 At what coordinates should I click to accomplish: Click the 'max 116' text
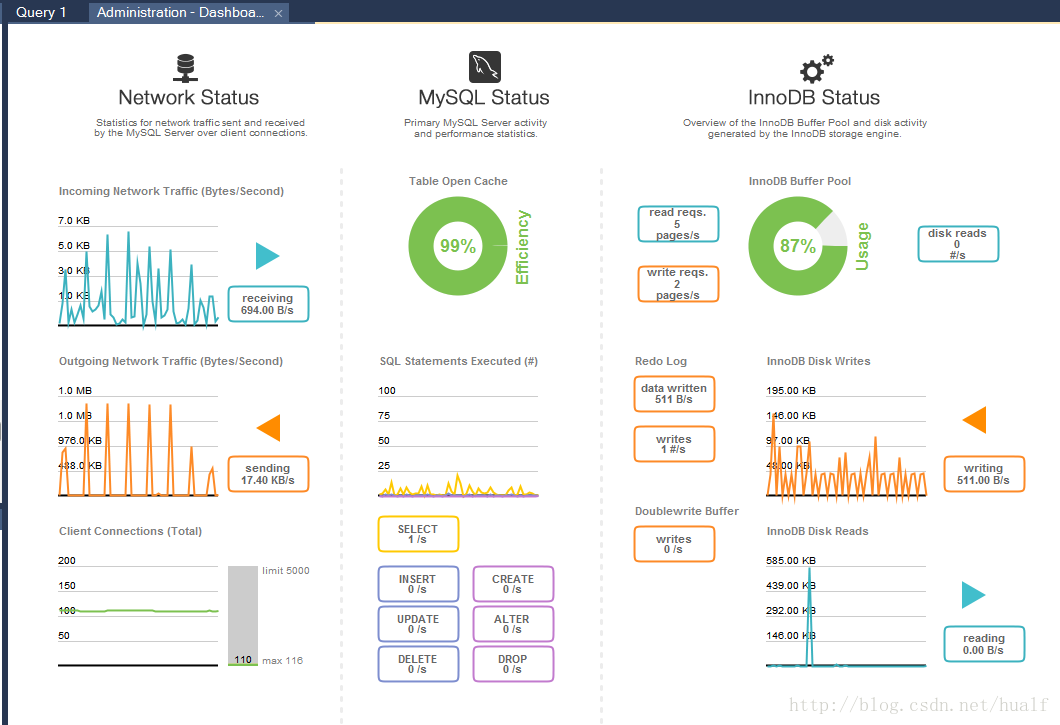pyautogui.click(x=283, y=661)
